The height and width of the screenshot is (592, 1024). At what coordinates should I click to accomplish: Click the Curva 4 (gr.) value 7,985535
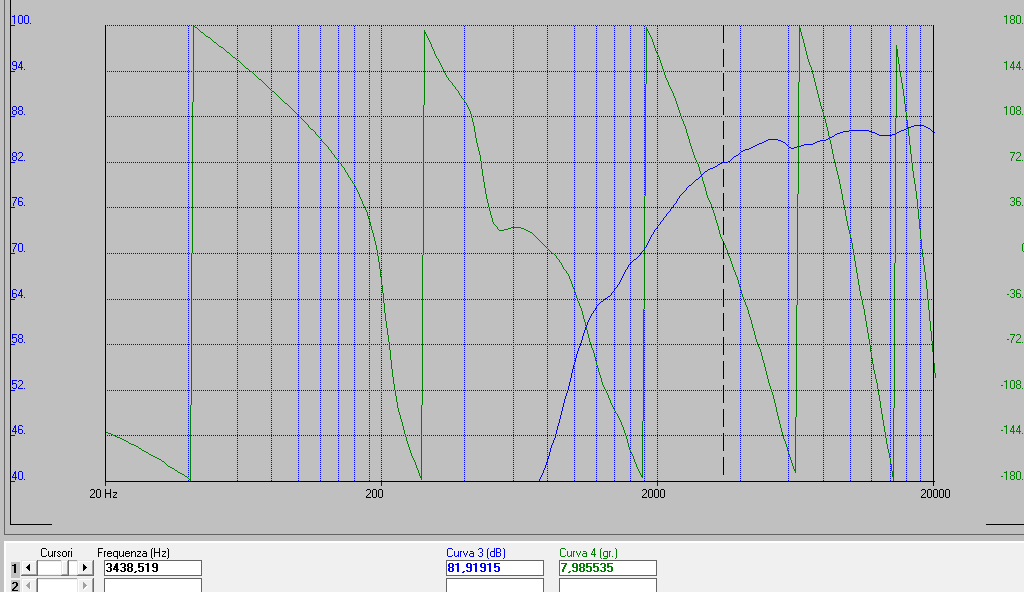click(x=607, y=568)
